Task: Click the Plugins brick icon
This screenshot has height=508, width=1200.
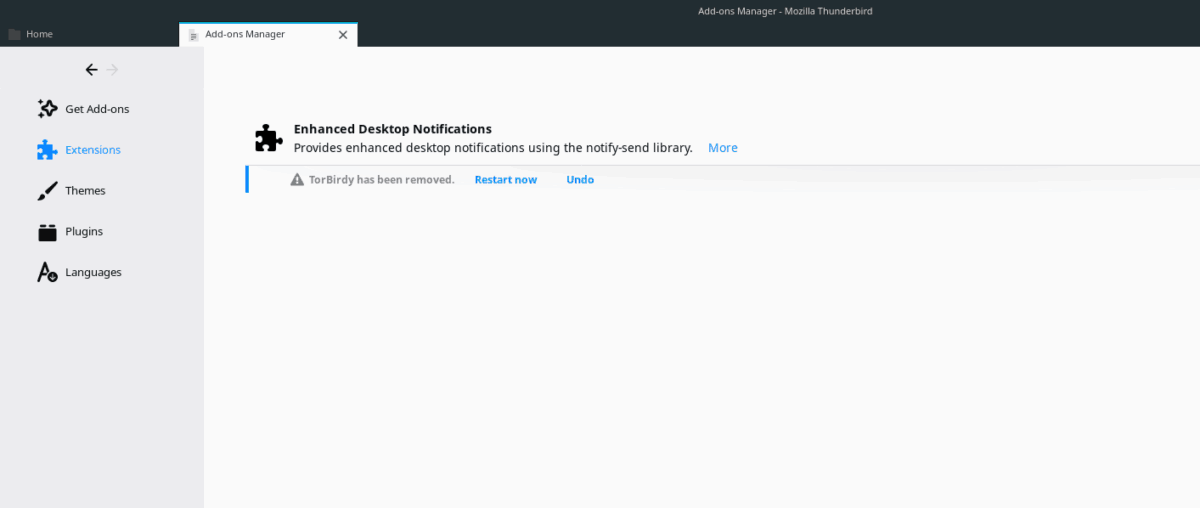Action: [x=47, y=232]
